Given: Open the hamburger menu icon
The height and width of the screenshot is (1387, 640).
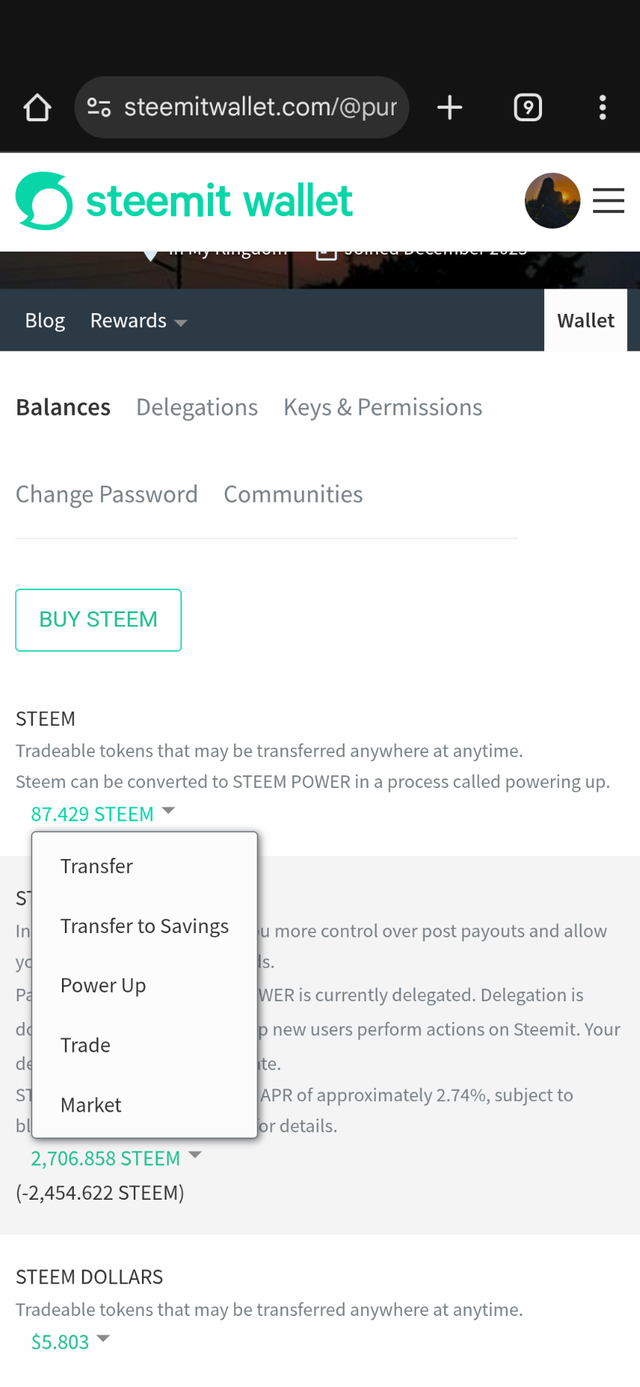Looking at the screenshot, I should pyautogui.click(x=608, y=201).
